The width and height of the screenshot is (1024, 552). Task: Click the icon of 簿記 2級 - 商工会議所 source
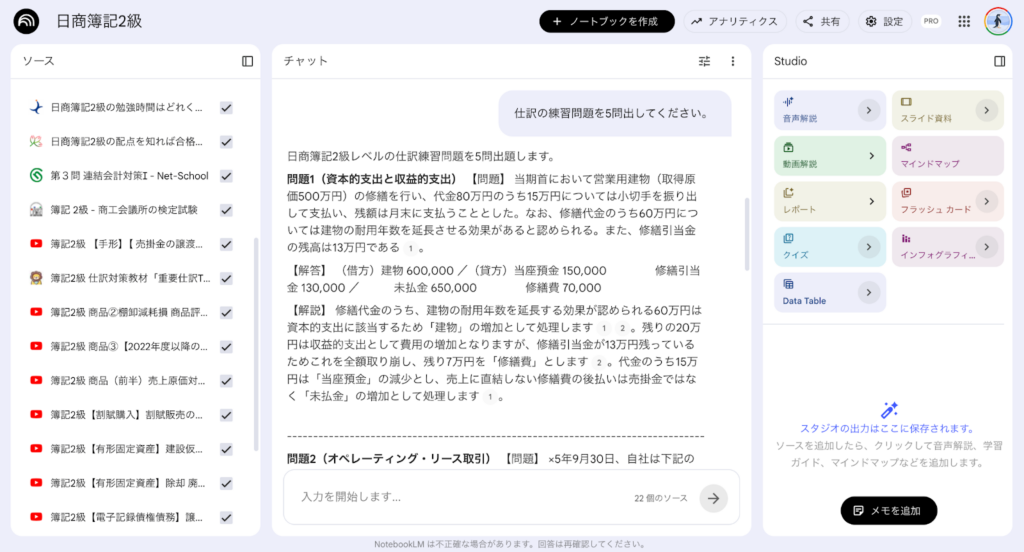(x=37, y=210)
